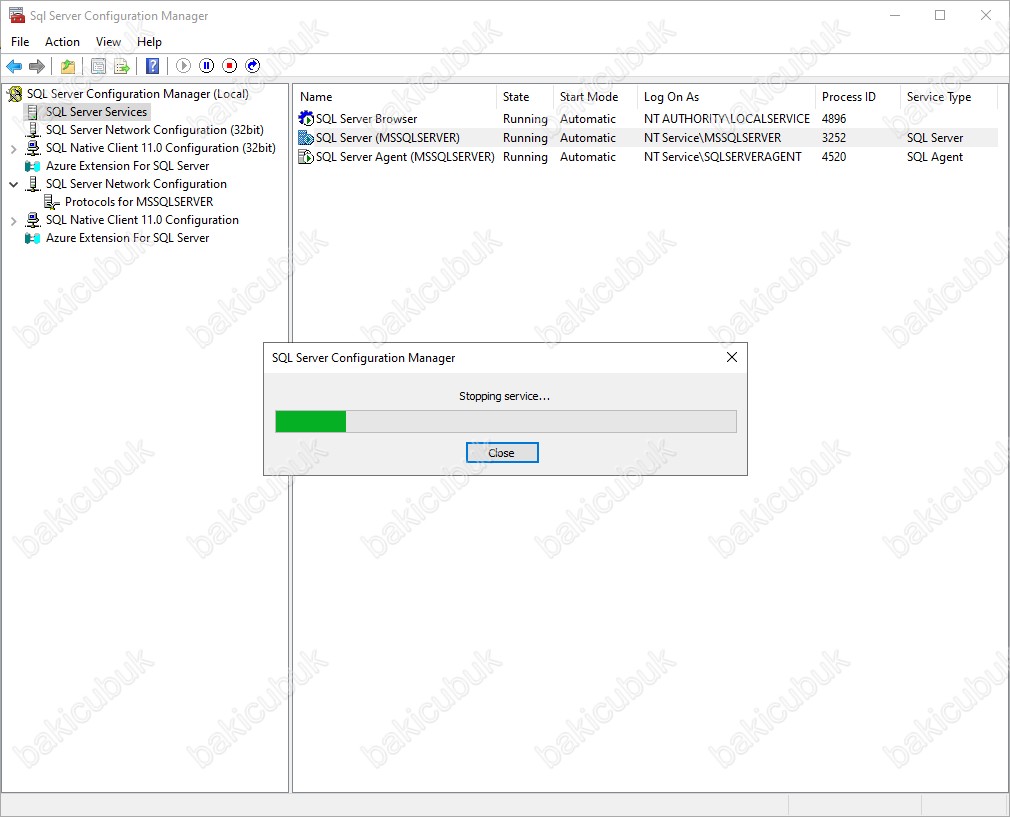Click the Close button in dialog
This screenshot has height=817, width=1010.
click(x=502, y=453)
